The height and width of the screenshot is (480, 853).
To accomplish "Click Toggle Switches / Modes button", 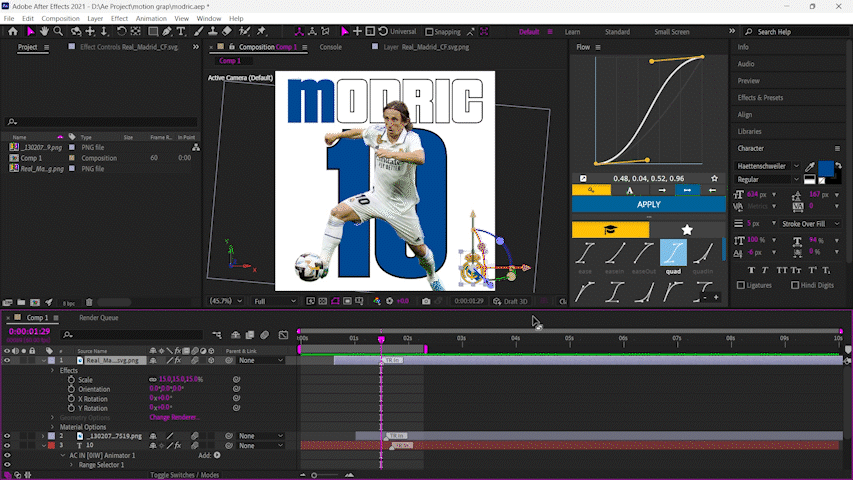I will (184, 475).
